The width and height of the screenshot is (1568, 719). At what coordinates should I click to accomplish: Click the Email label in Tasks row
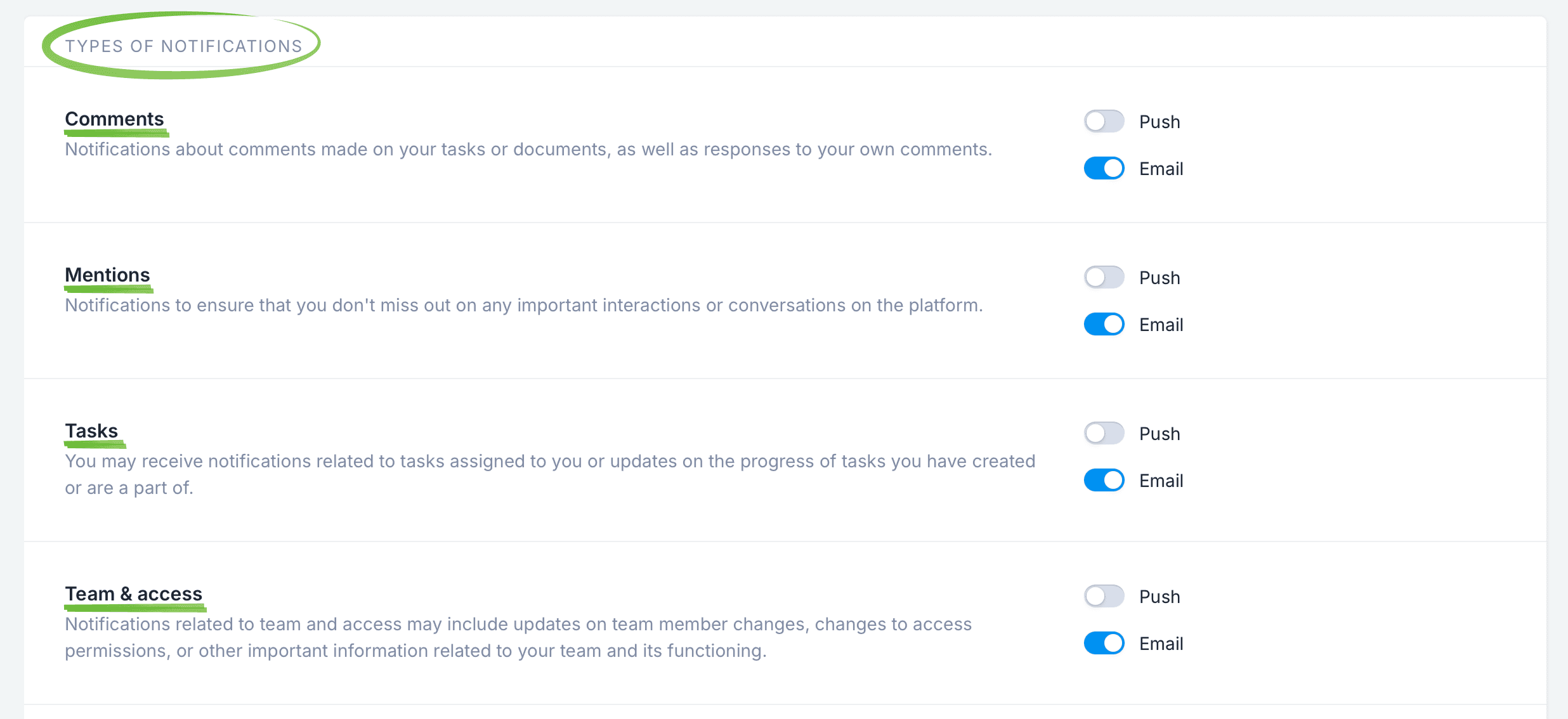tap(1161, 481)
